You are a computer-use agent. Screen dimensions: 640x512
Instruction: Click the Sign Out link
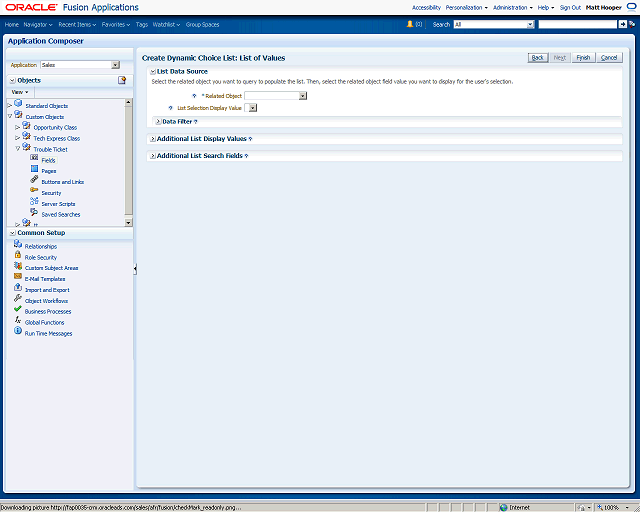pyautogui.click(x=570, y=7)
